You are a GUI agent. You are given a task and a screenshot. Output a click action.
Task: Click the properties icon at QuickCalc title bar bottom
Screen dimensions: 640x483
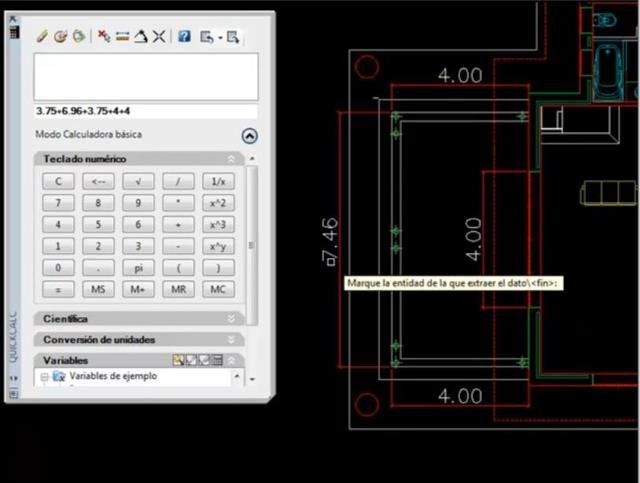(x=14, y=394)
